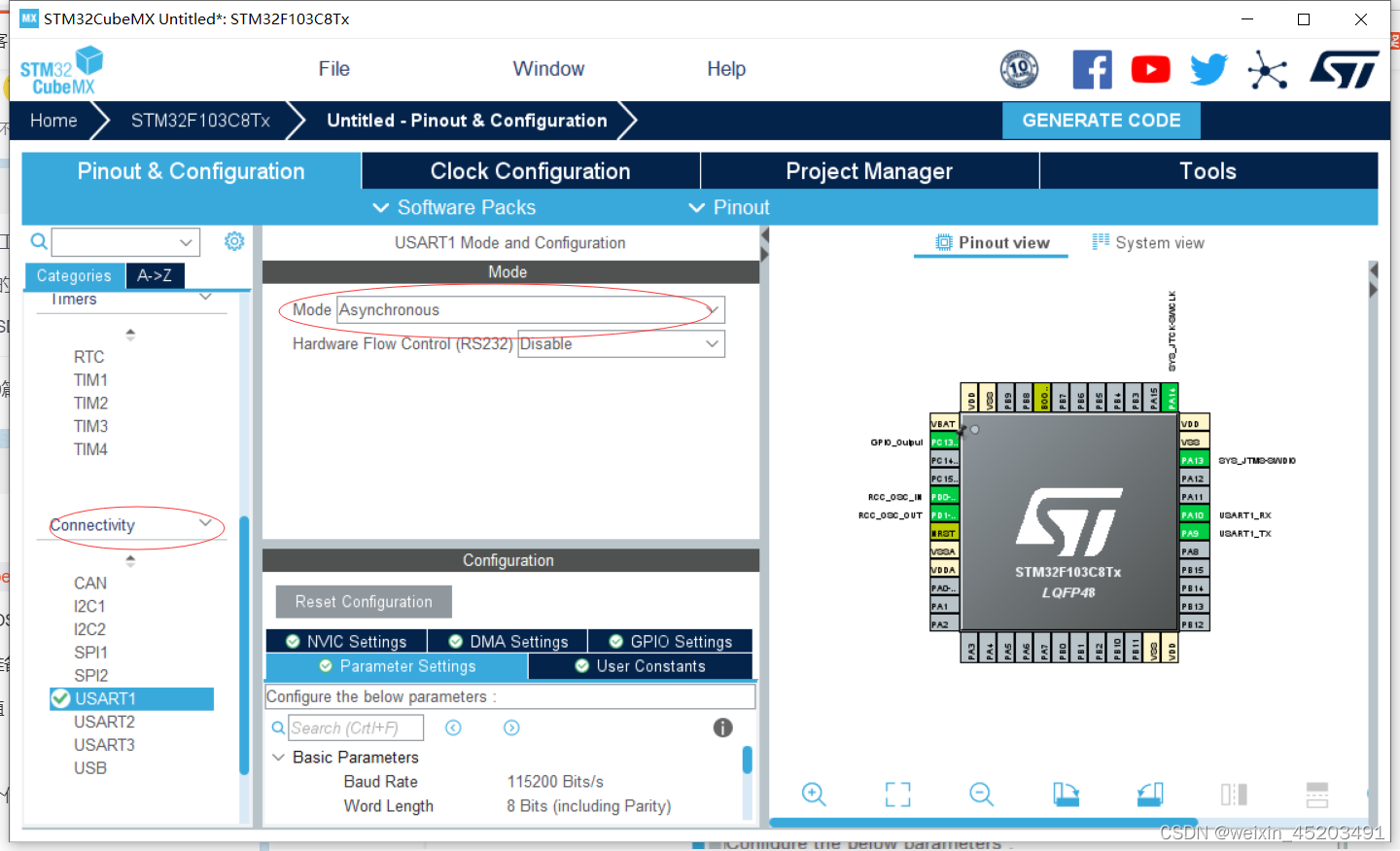The image size is (1400, 851).
Task: Open the peripheral search combo box arrow
Action: pyautogui.click(x=186, y=241)
